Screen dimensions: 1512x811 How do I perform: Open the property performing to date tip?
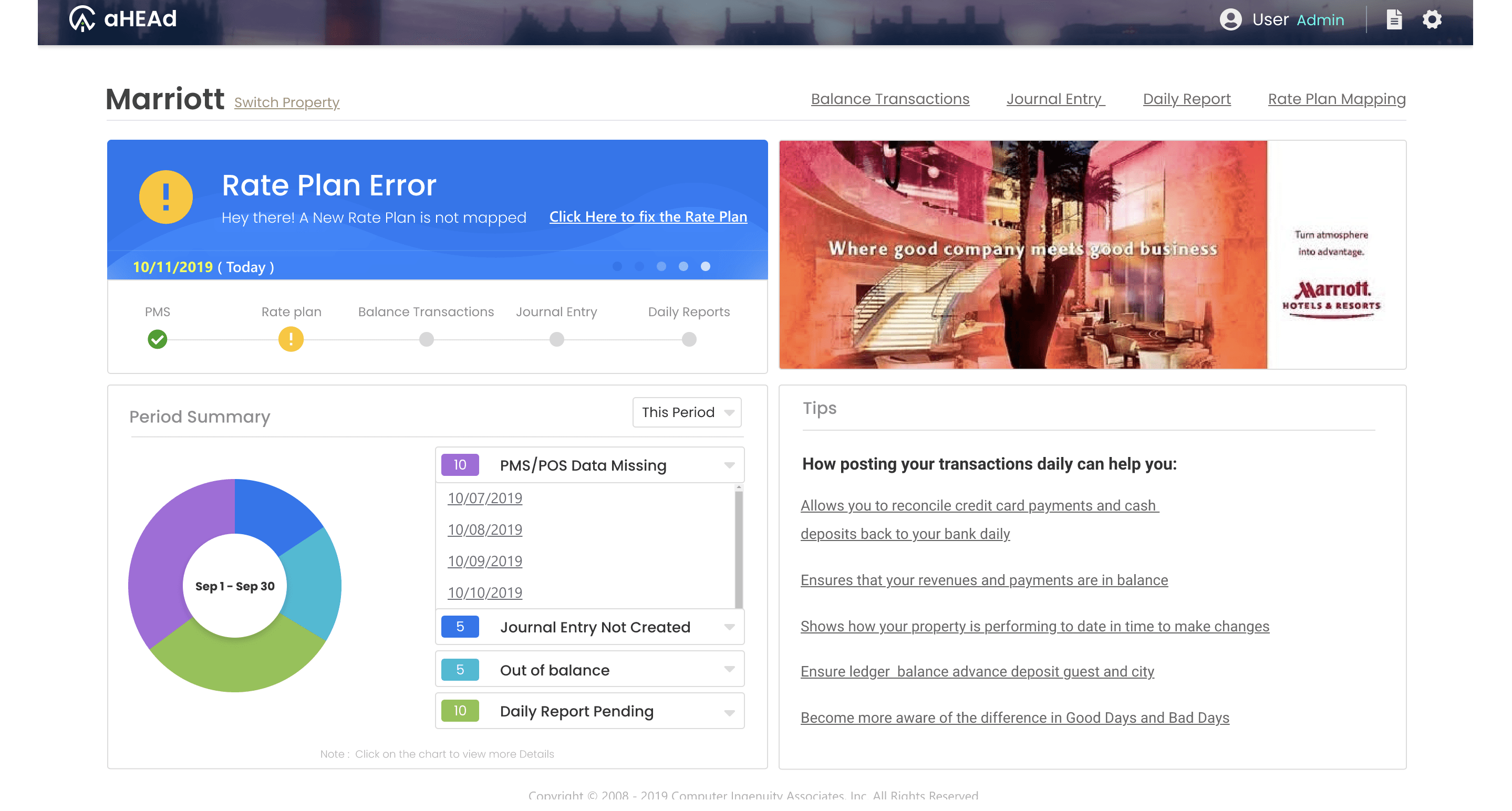[1034, 626]
